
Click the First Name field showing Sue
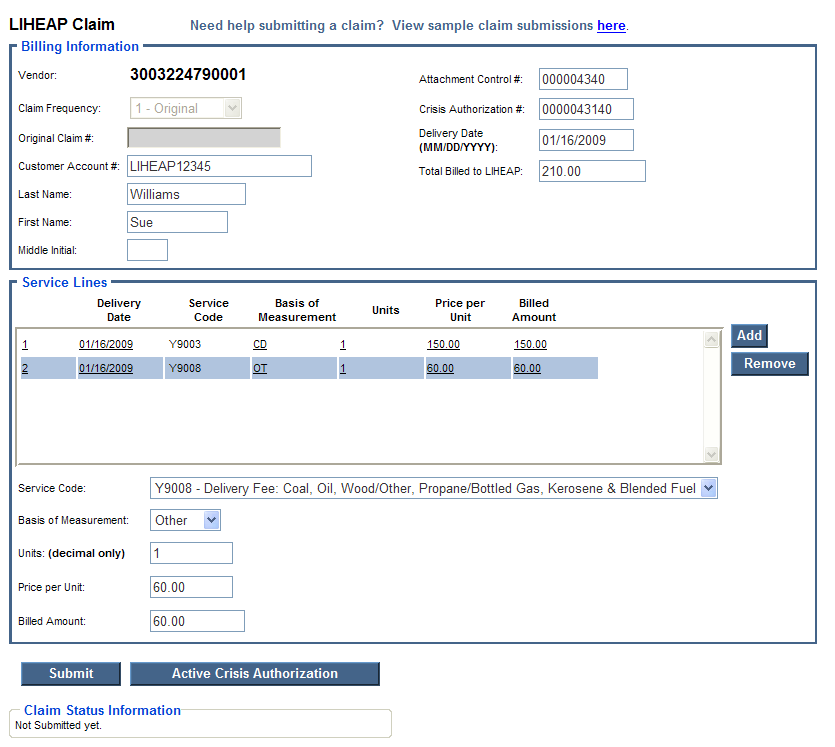point(177,221)
